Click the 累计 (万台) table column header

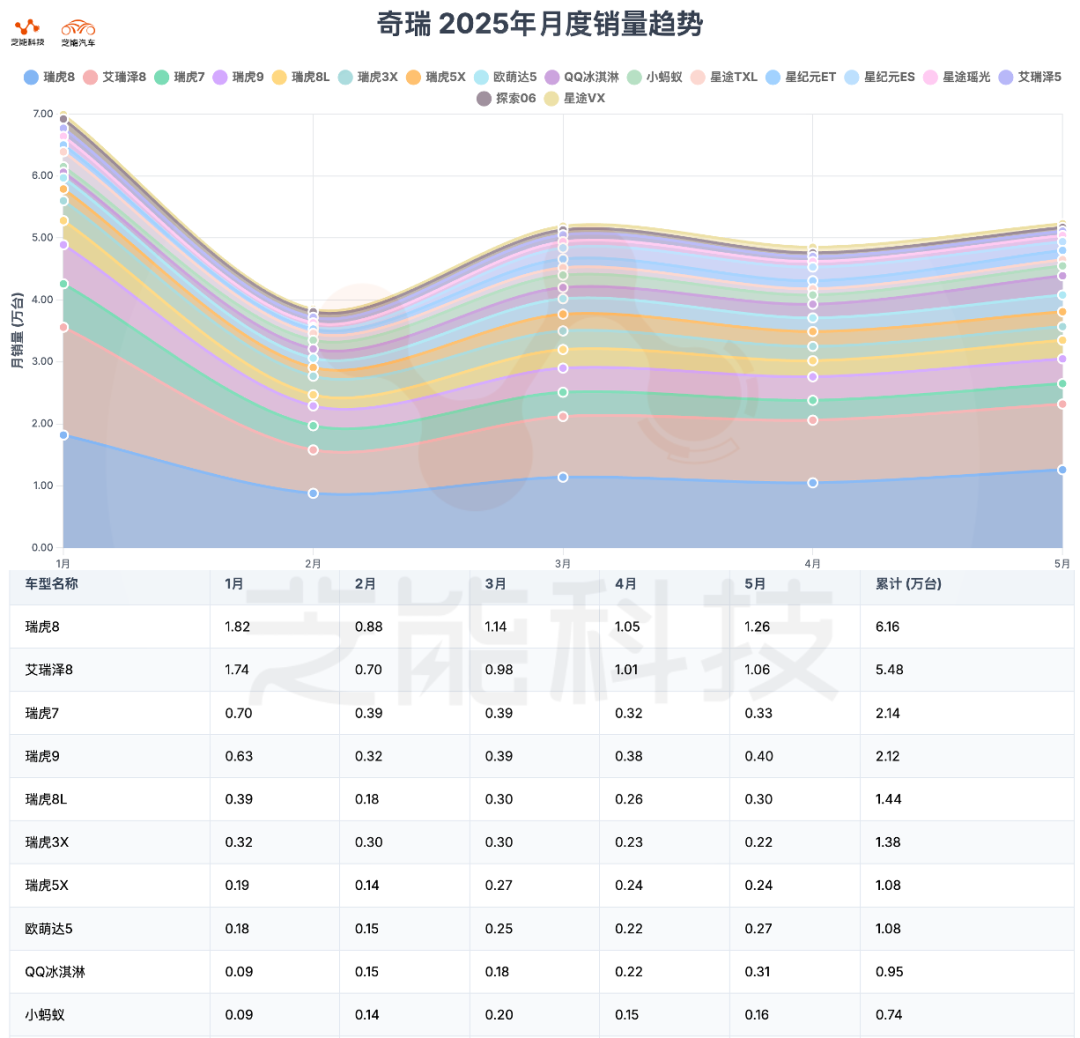click(x=908, y=584)
